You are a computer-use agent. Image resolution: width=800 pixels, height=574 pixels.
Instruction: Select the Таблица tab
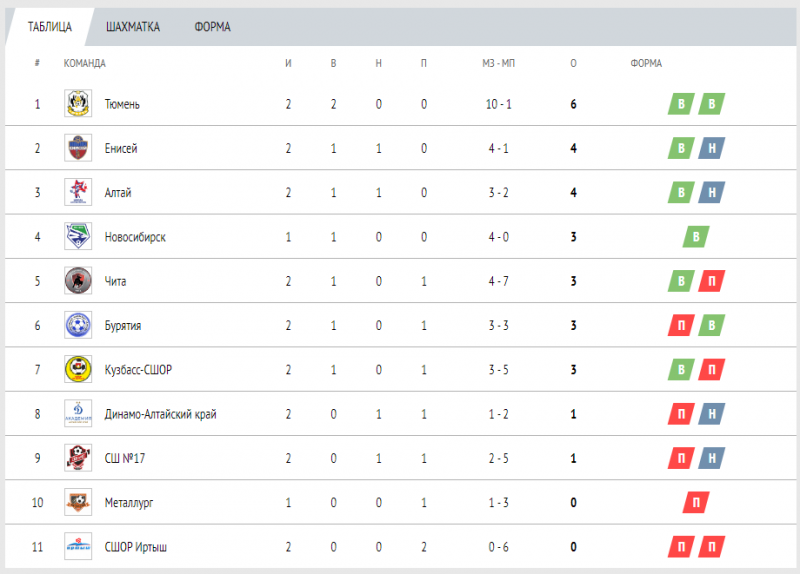50,27
